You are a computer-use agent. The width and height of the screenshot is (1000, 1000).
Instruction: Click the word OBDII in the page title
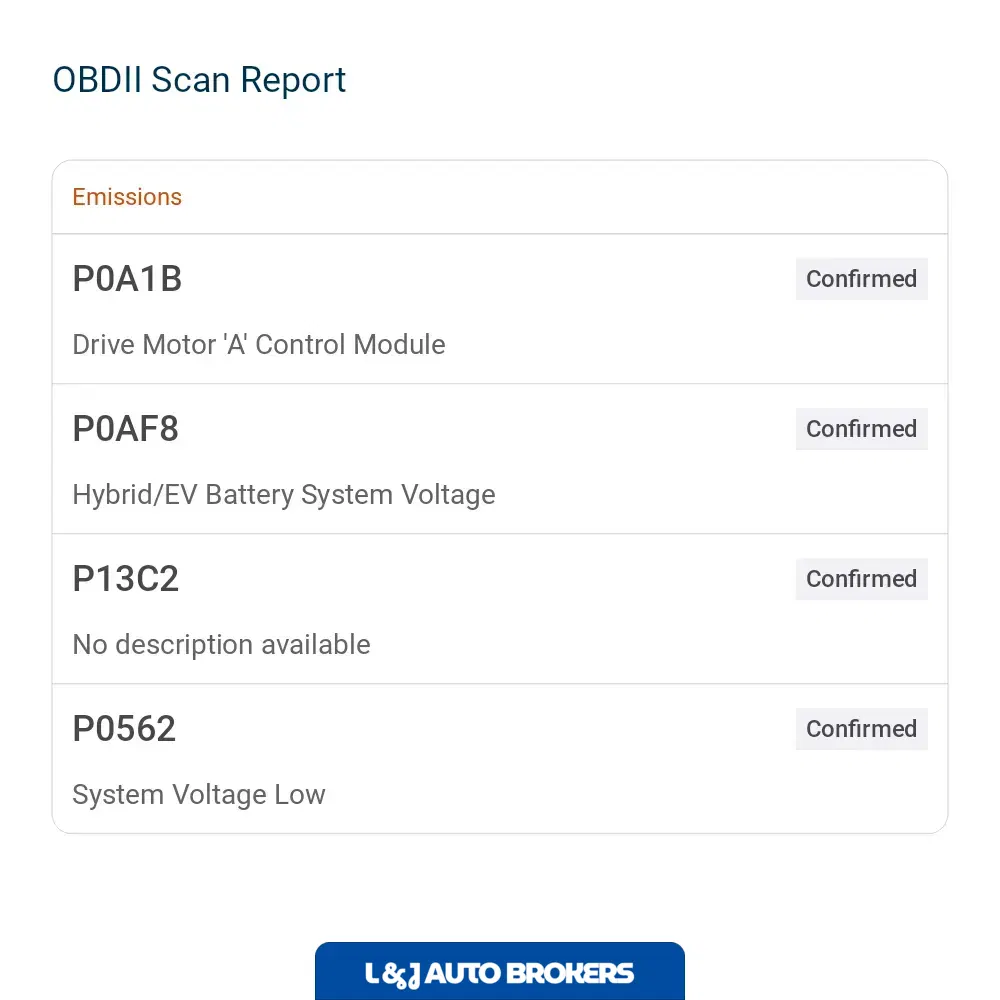tap(97, 80)
